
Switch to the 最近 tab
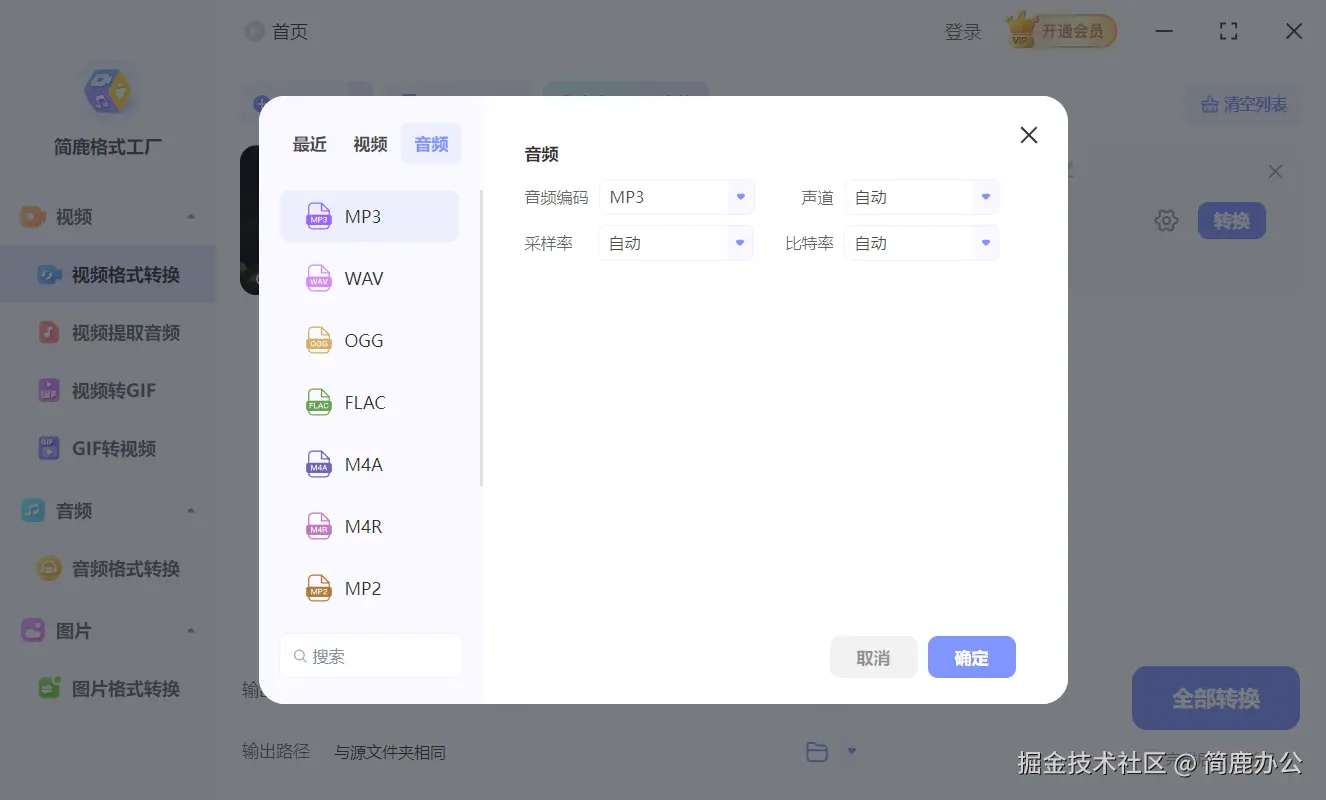click(x=309, y=143)
